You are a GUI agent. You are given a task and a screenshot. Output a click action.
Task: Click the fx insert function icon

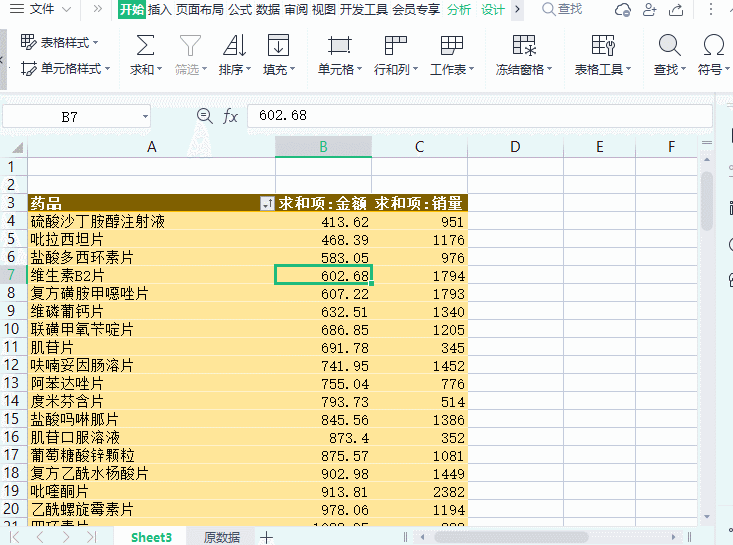pyautogui.click(x=231, y=116)
